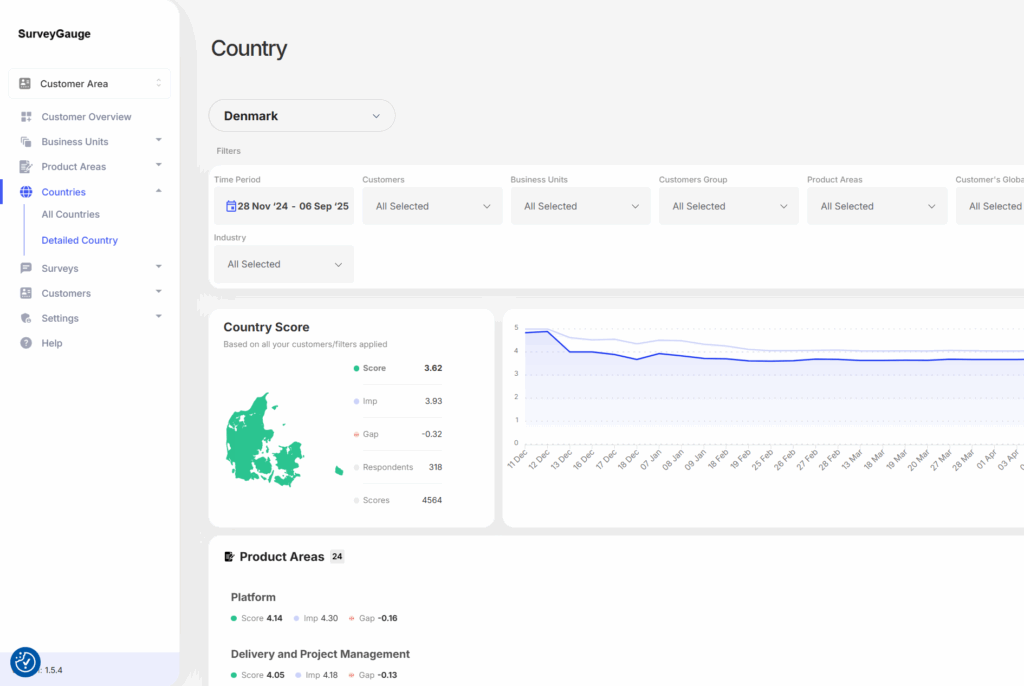The image size is (1024, 686).
Task: Click the calendar icon in Time Period
Action: pos(231,206)
